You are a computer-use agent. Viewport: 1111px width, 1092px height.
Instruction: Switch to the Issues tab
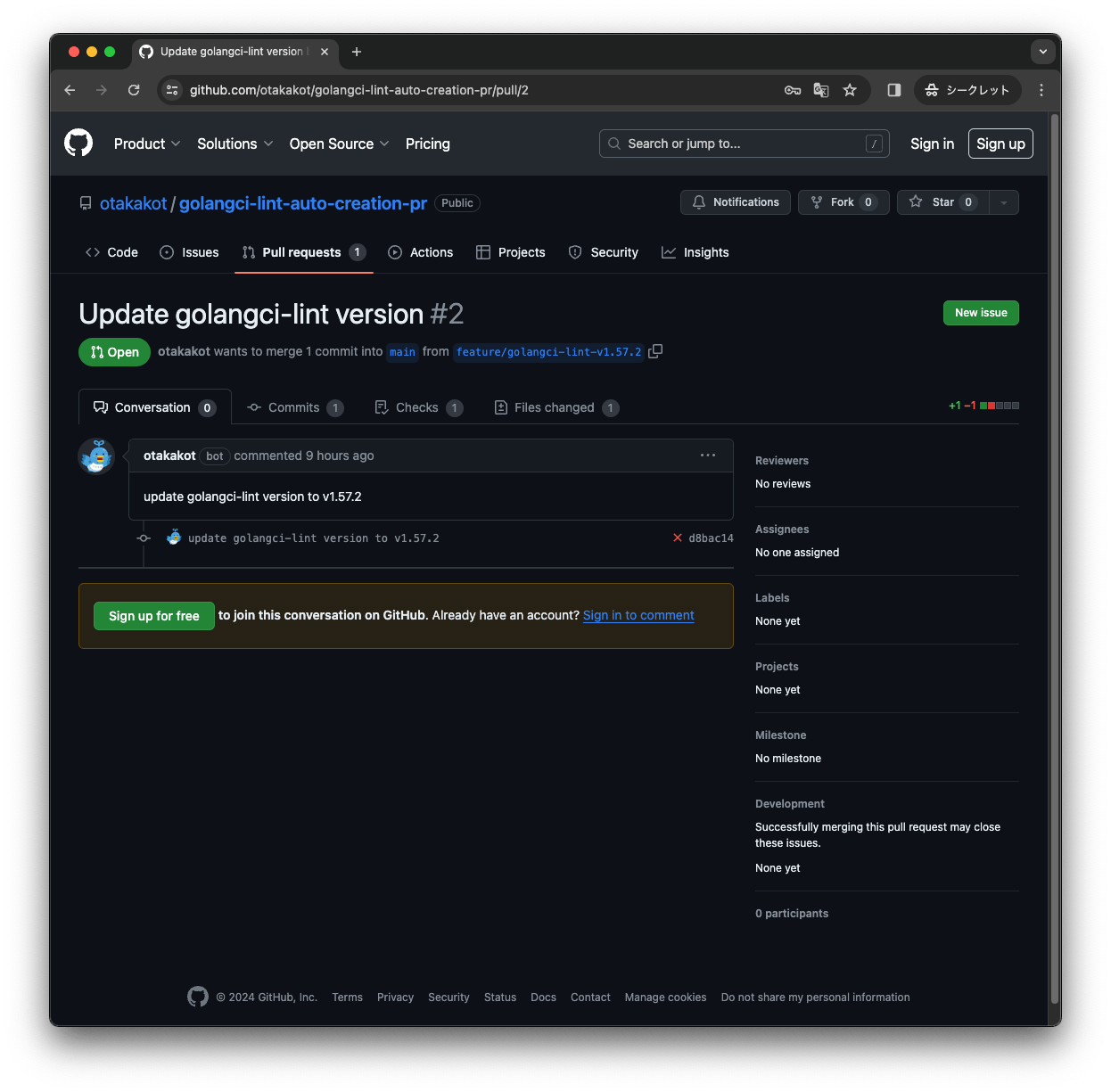[189, 252]
